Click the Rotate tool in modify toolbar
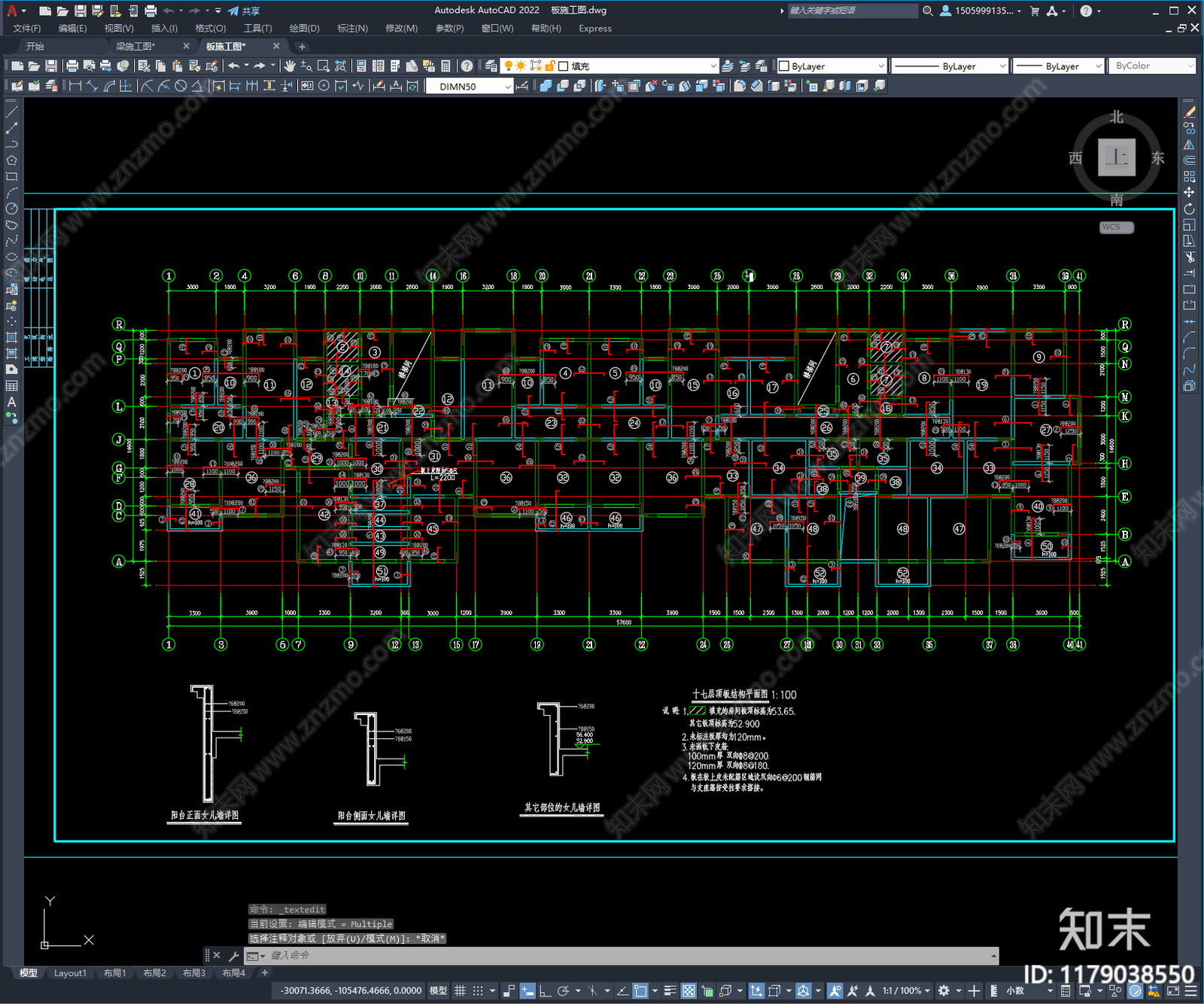The width and height of the screenshot is (1204, 1004). coord(1189,208)
